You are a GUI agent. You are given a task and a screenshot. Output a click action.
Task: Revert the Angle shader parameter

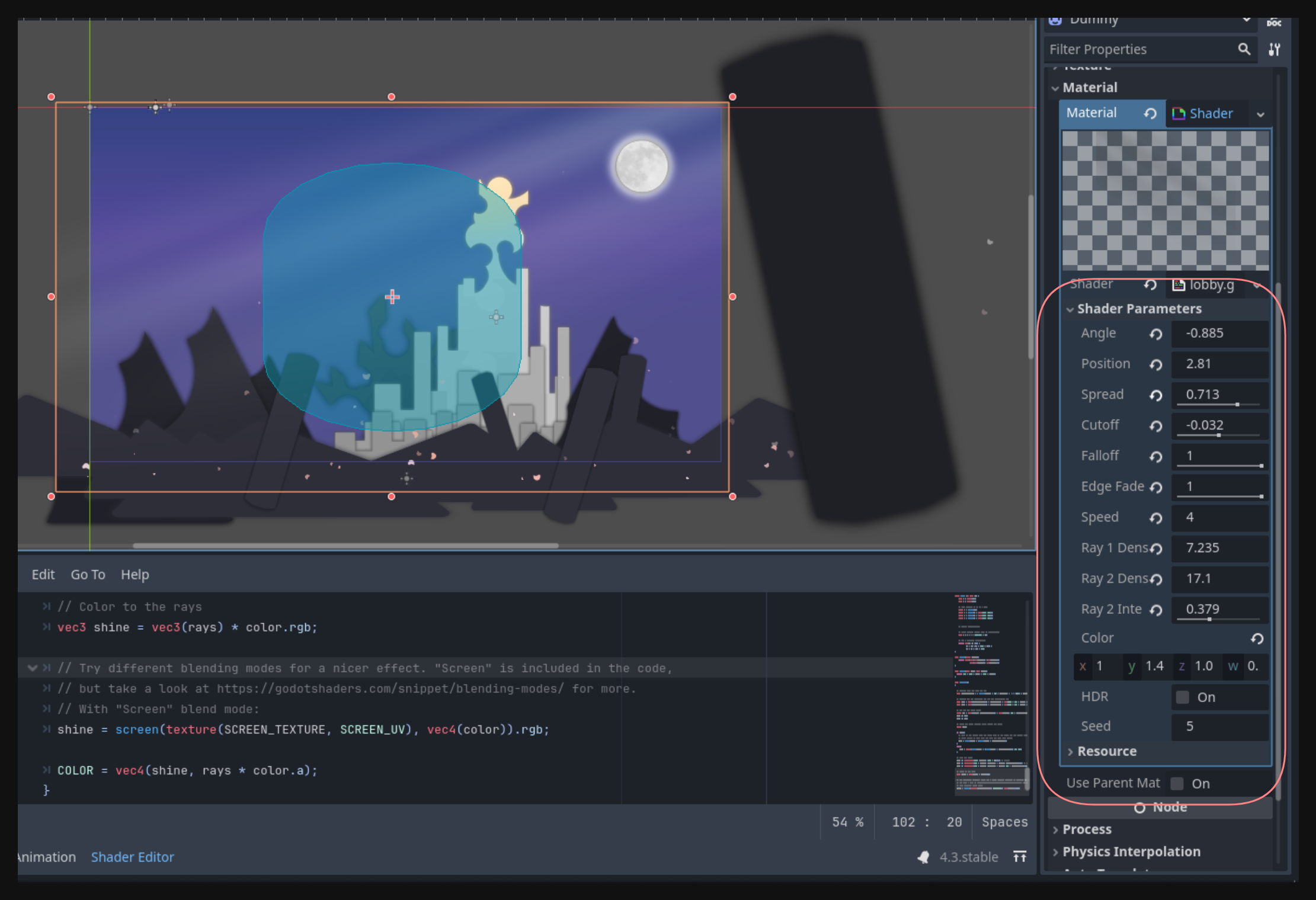click(1155, 334)
